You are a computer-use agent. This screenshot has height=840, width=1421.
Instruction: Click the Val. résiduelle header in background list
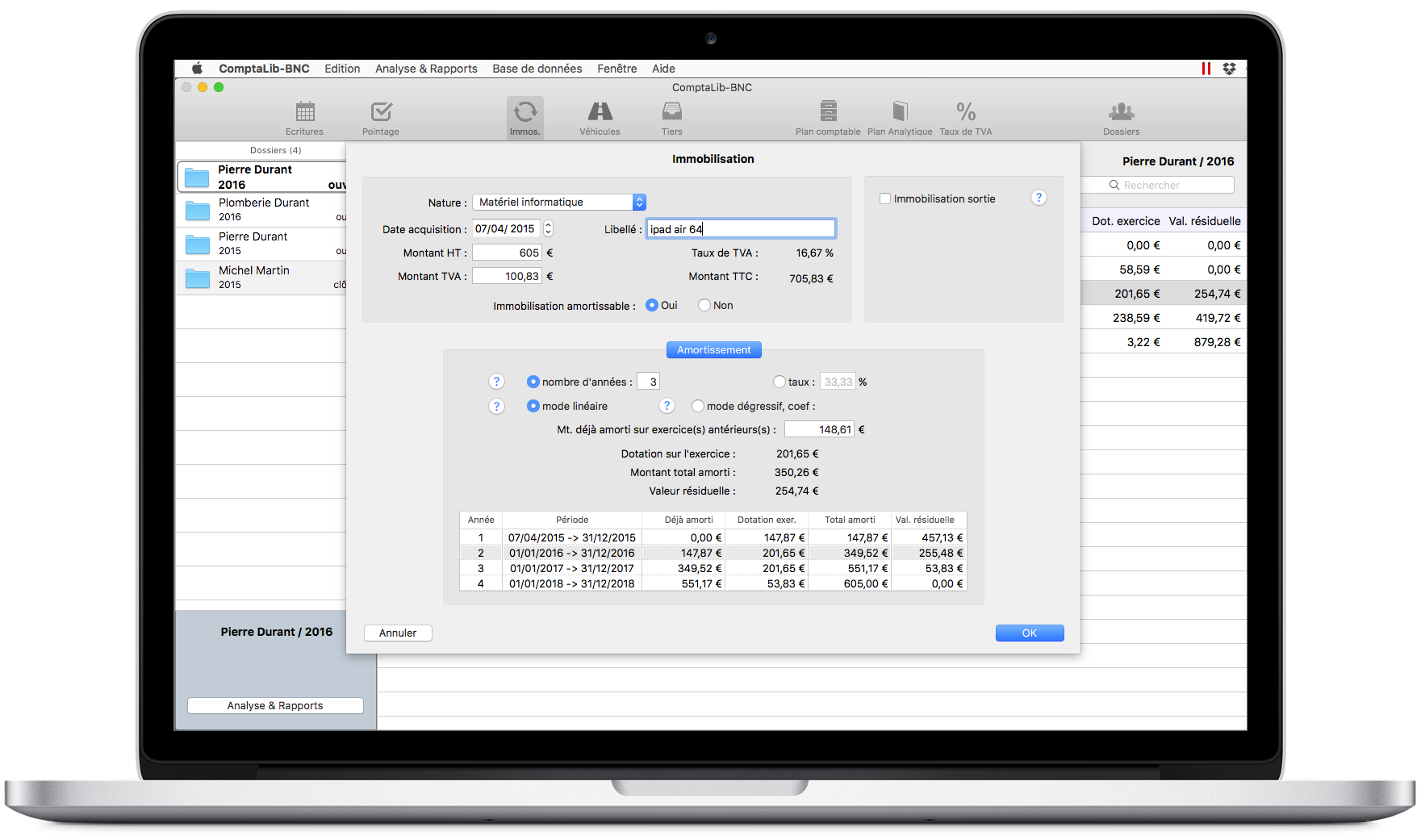point(1205,221)
